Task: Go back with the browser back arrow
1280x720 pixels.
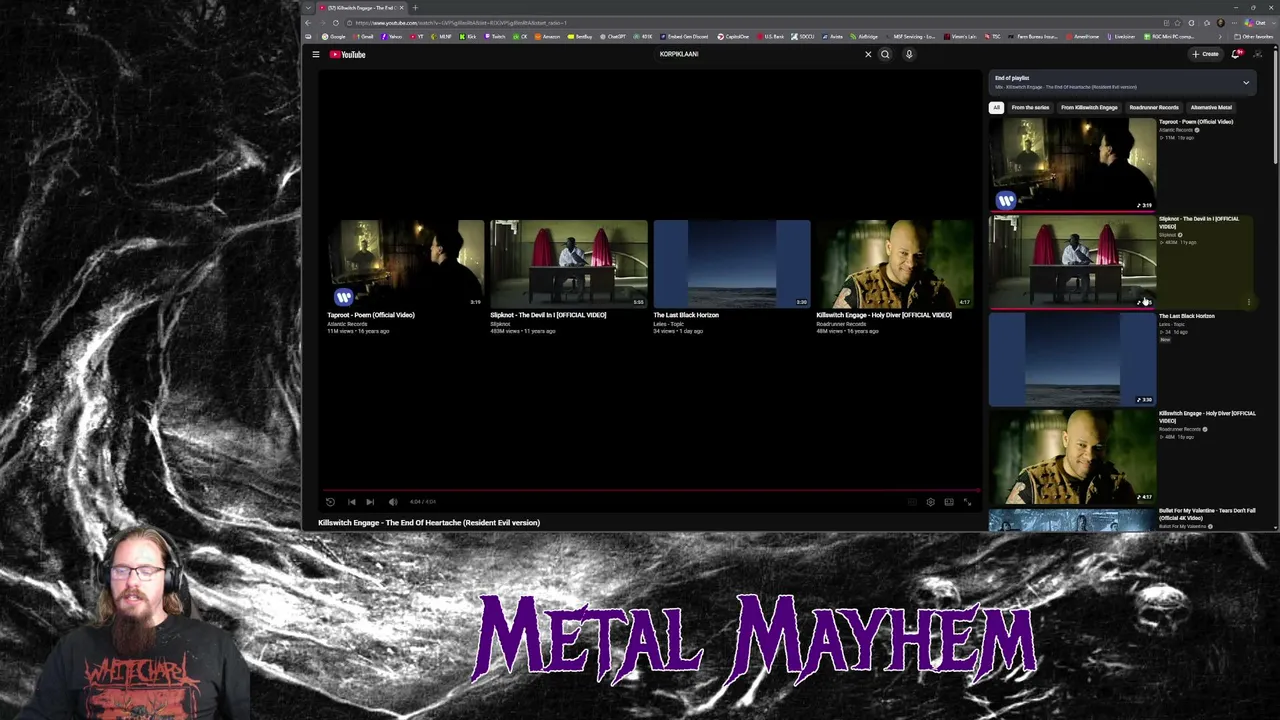Action: pos(308,22)
